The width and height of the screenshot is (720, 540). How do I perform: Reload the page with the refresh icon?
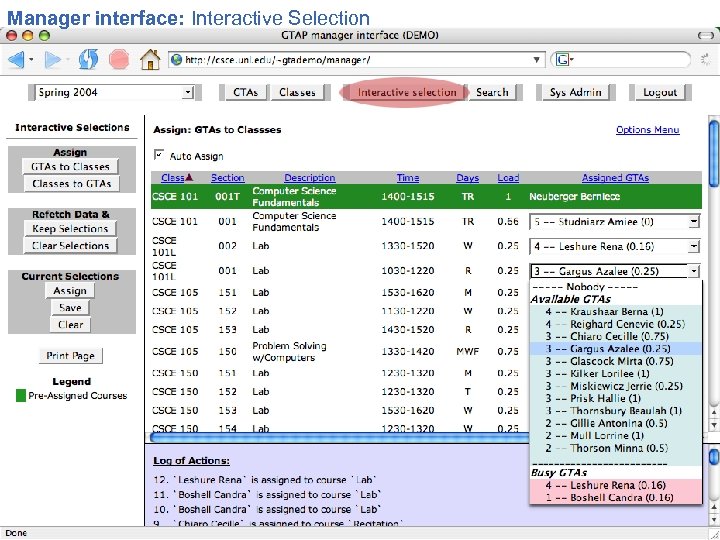(x=88, y=59)
